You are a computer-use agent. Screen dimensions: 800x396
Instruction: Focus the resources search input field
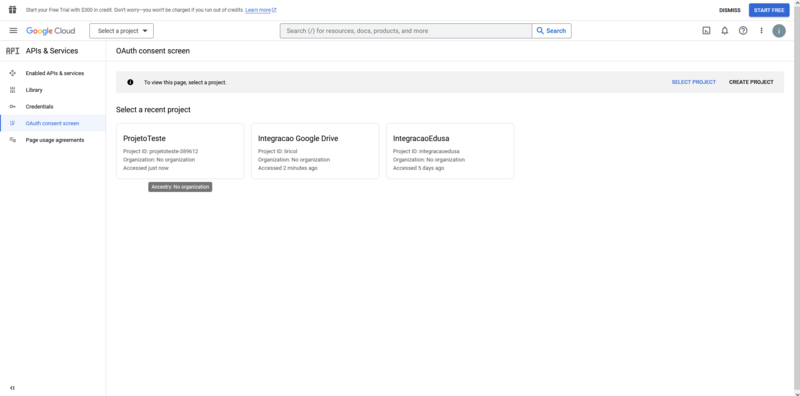point(406,31)
